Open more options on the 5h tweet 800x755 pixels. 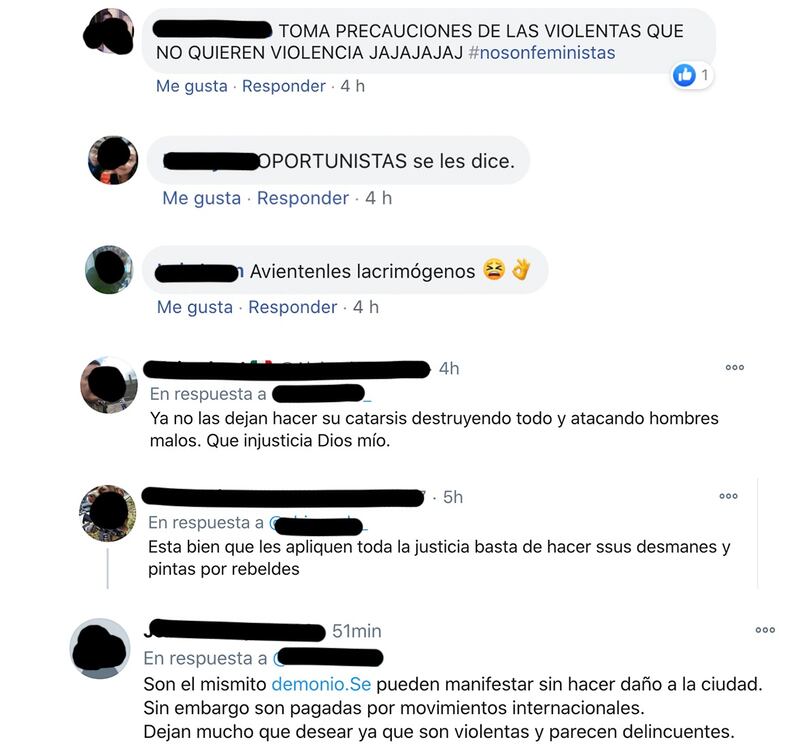click(x=728, y=496)
